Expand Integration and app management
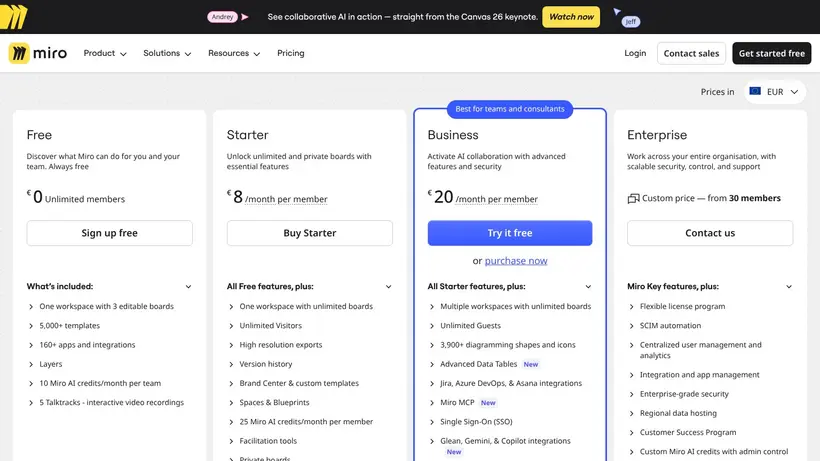The height and width of the screenshot is (461, 820). point(694,375)
